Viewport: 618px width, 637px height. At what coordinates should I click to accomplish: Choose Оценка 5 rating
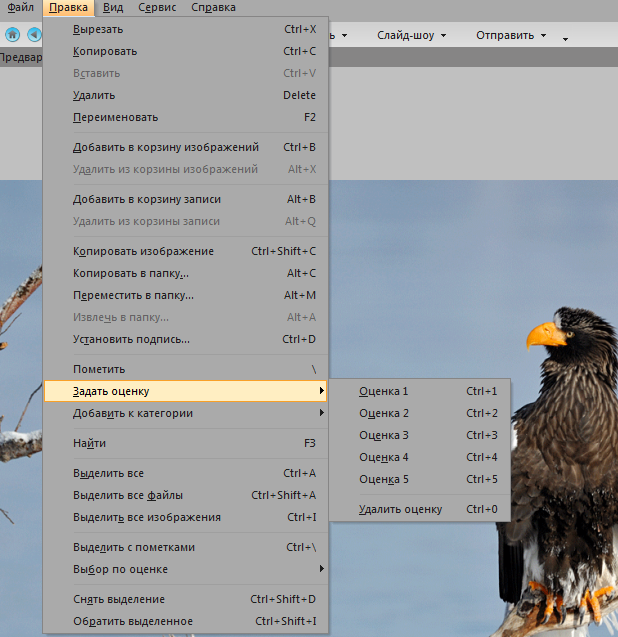384,479
